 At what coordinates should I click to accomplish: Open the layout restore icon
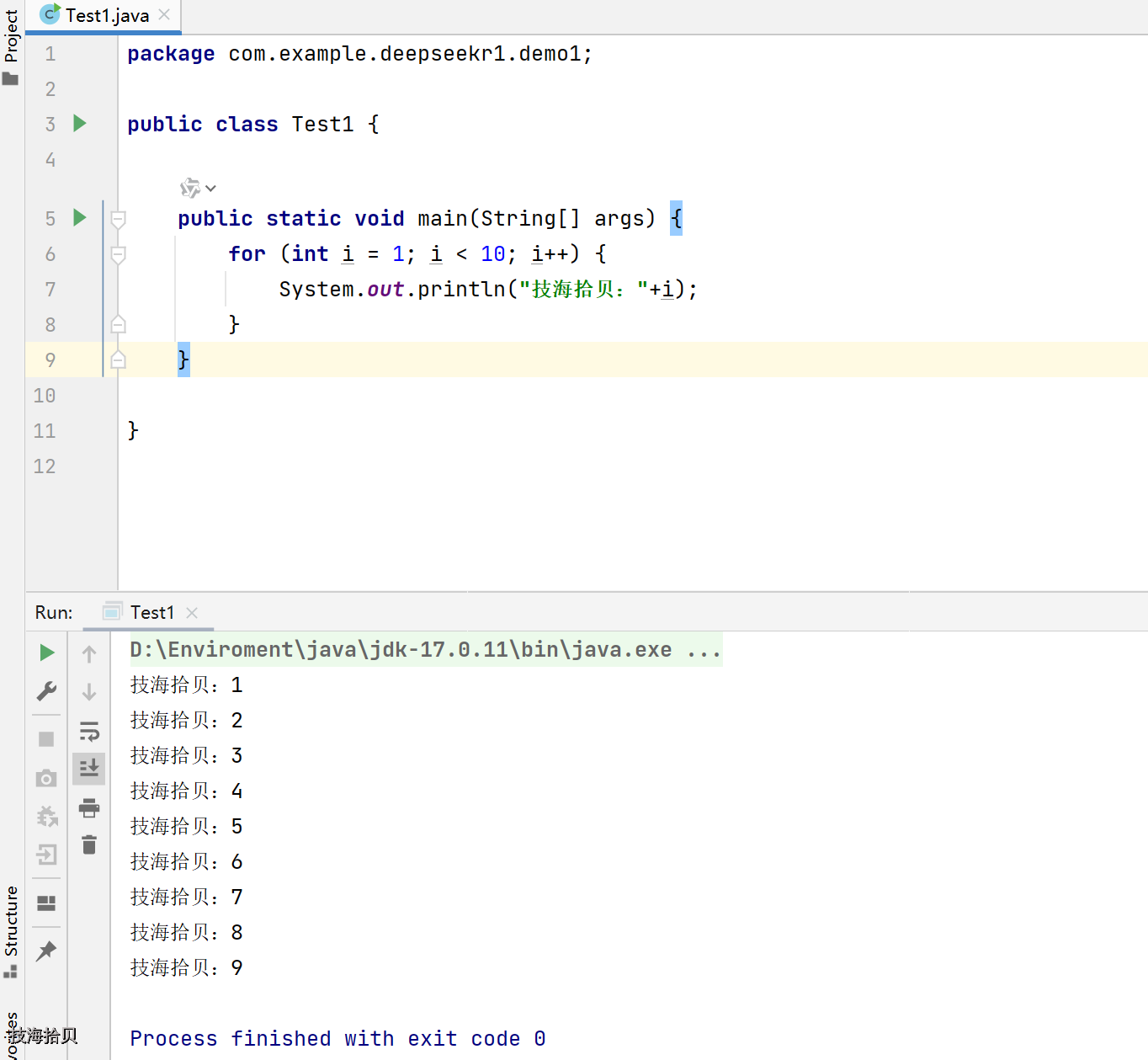pyautogui.click(x=46, y=903)
